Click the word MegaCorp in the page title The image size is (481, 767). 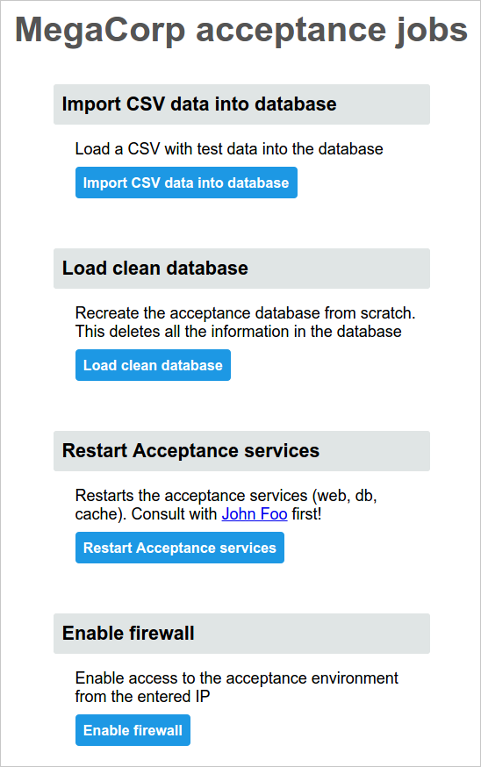pyautogui.click(x=100, y=30)
